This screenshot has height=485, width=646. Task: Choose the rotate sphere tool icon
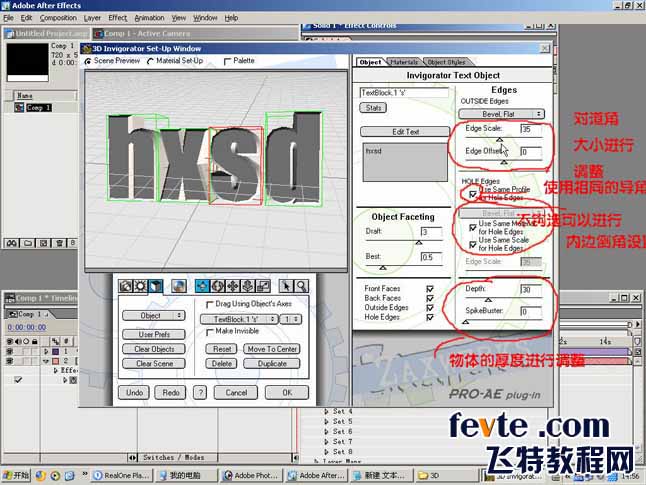(x=217, y=286)
